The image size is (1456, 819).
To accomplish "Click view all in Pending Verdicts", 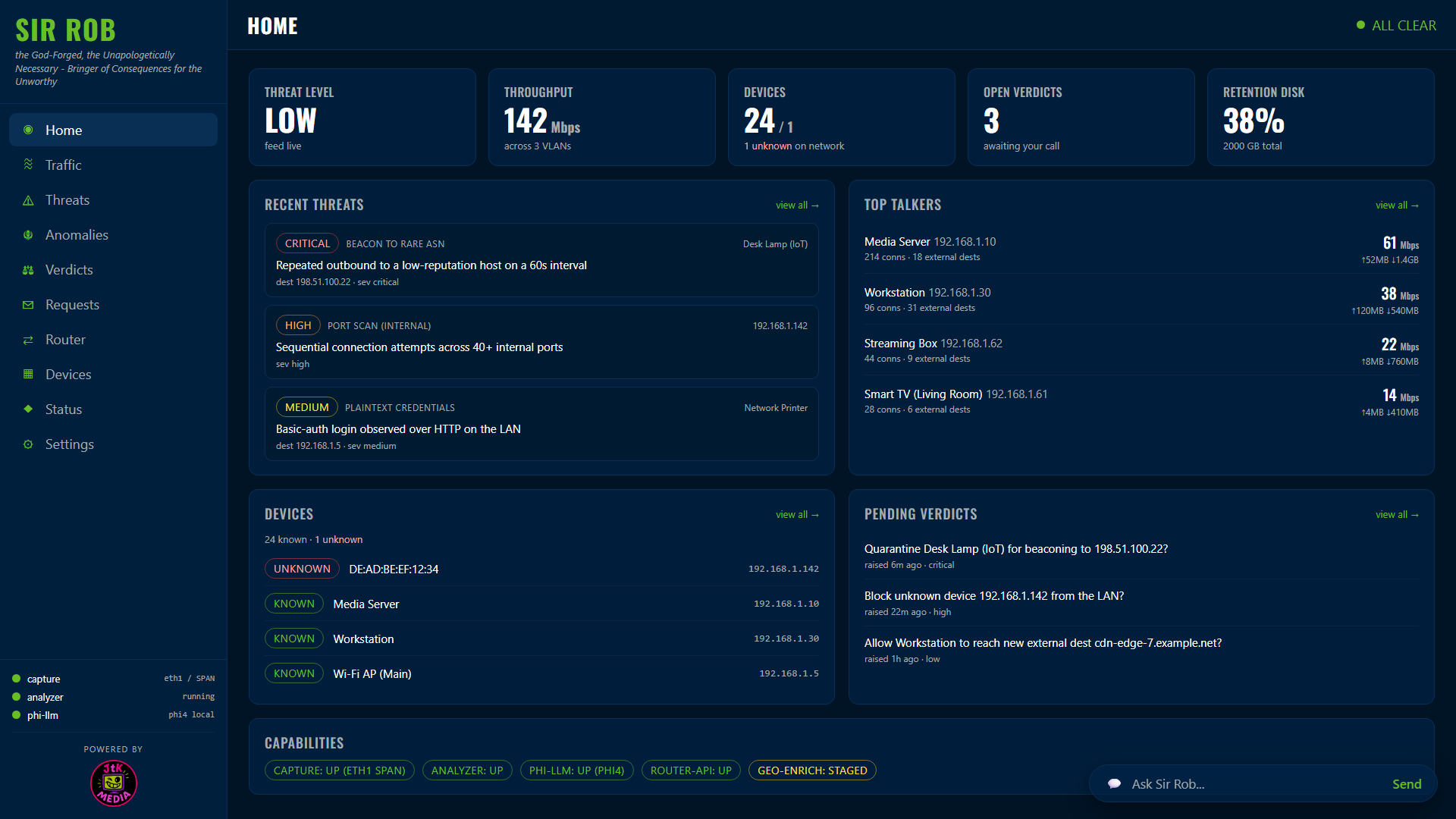I will [1397, 515].
